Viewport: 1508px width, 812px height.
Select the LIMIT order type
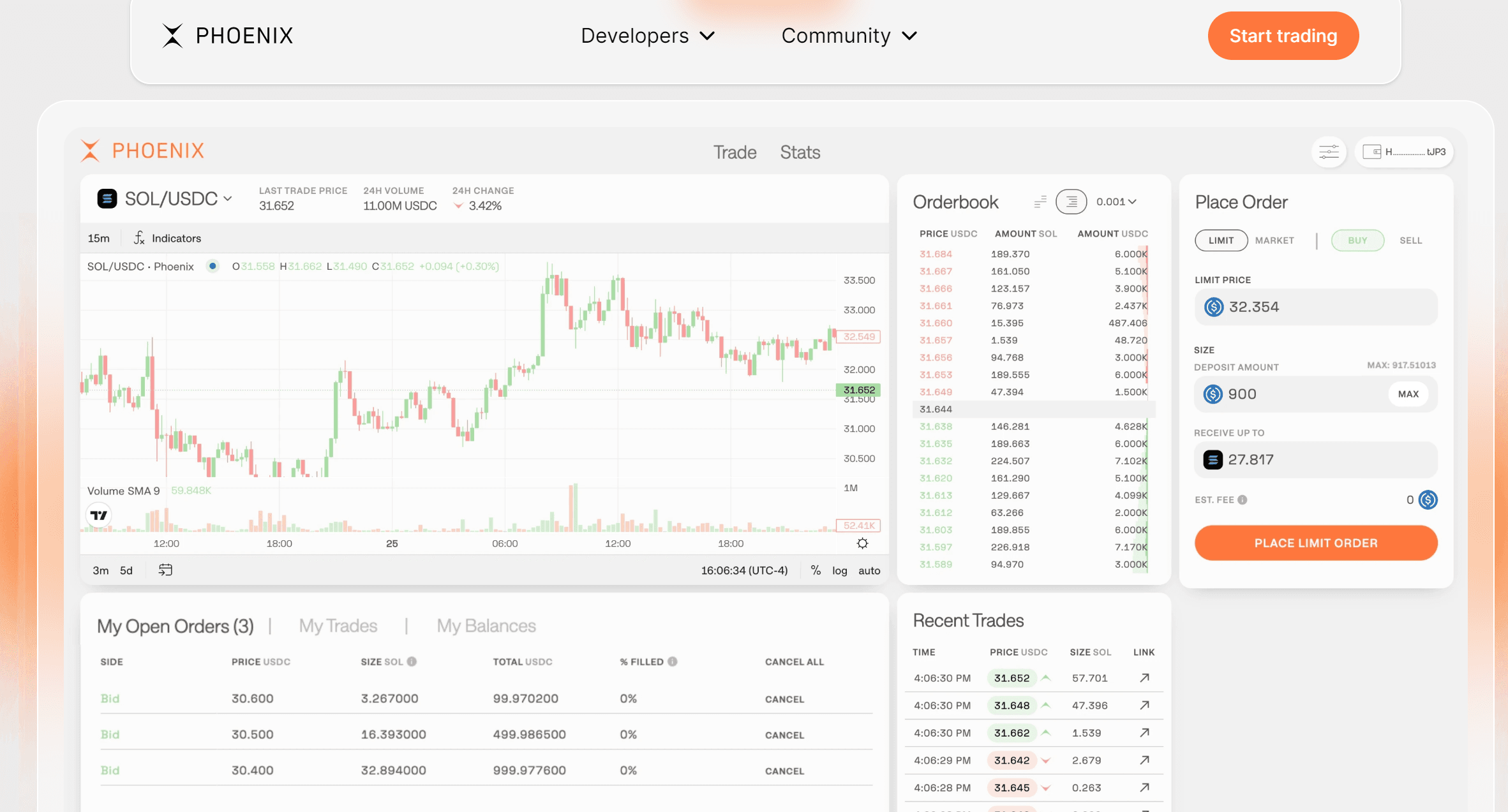(1221, 240)
